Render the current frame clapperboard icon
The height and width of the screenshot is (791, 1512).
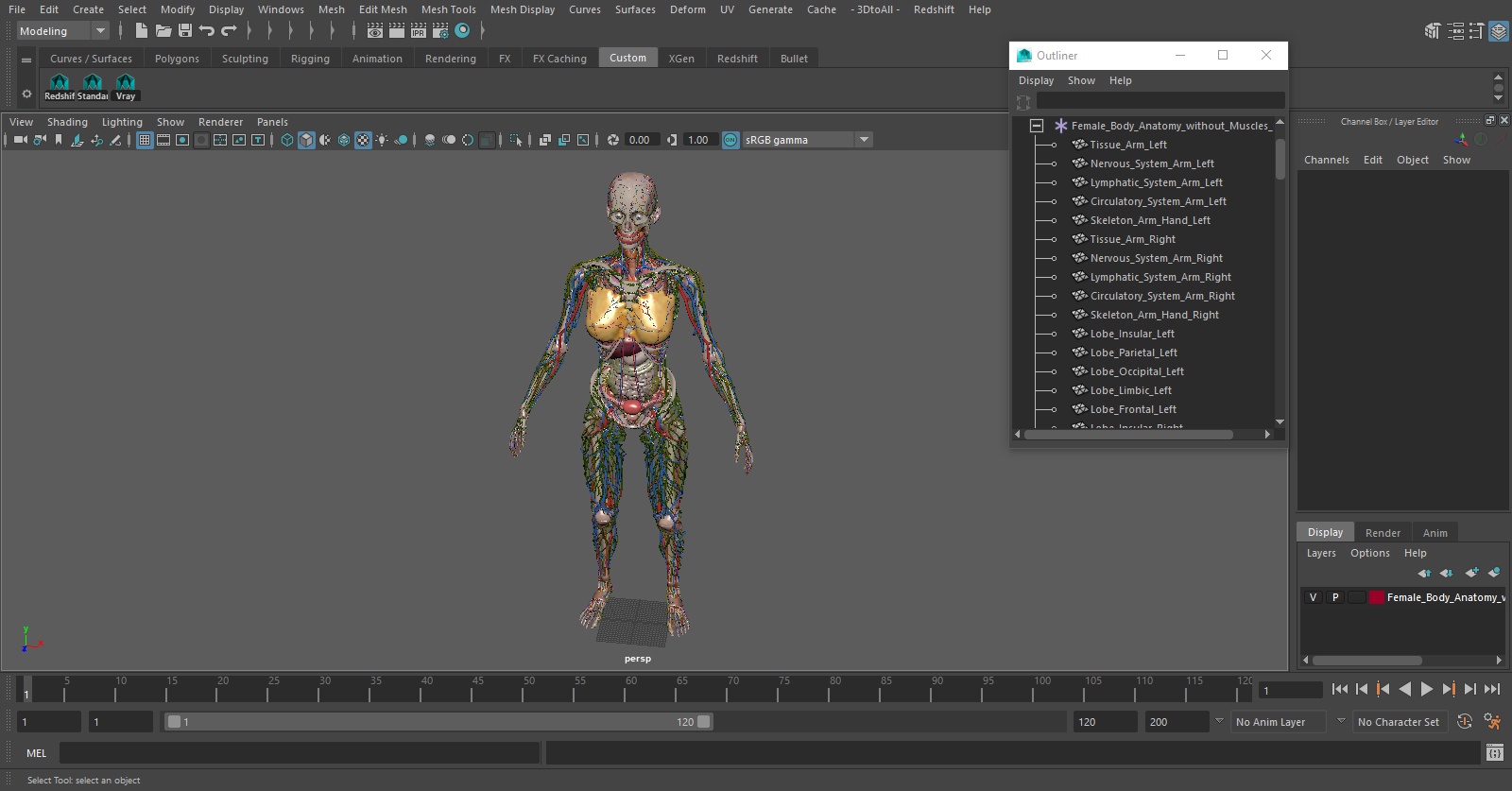[397, 31]
